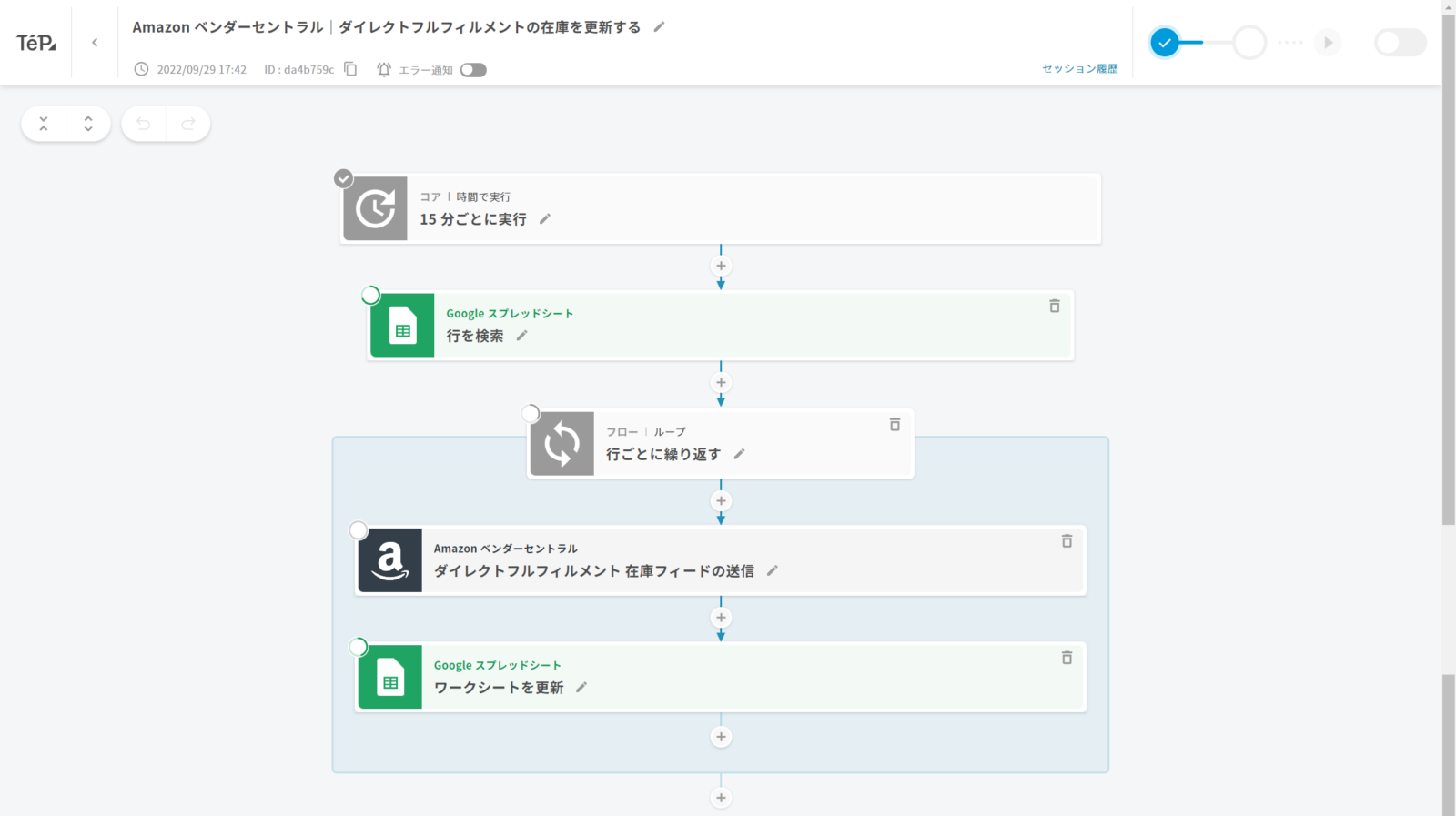
Task: Toggle the workflow enable switch
Action: 1400,43
